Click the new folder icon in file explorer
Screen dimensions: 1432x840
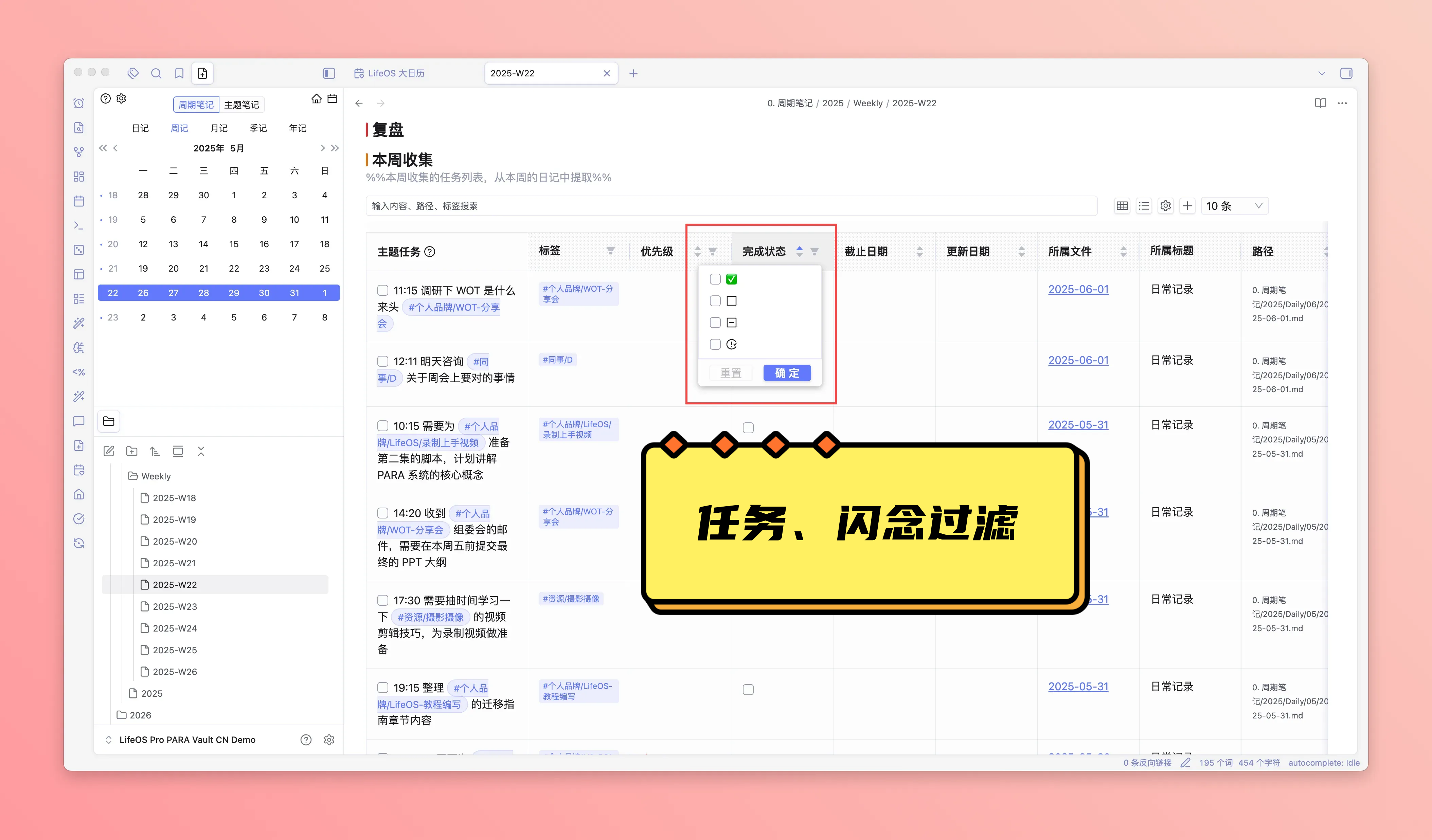pos(132,452)
